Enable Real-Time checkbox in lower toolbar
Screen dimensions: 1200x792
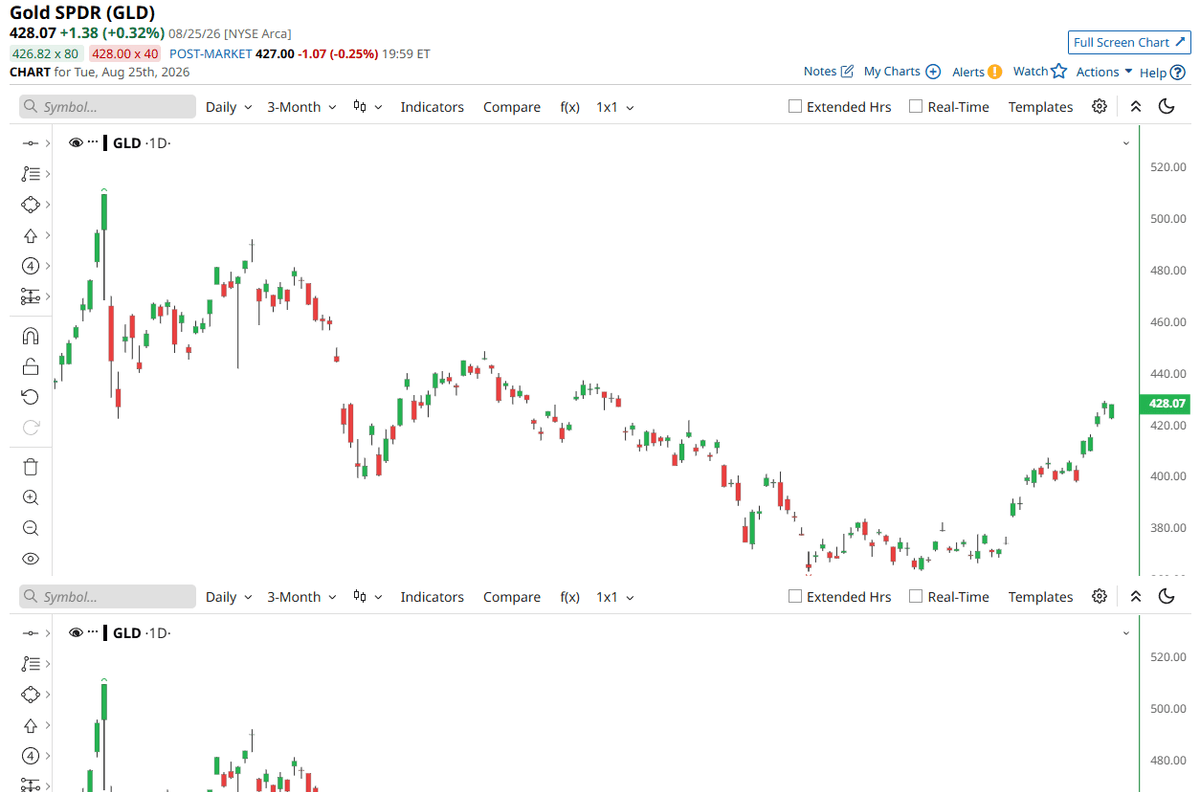pos(915,597)
